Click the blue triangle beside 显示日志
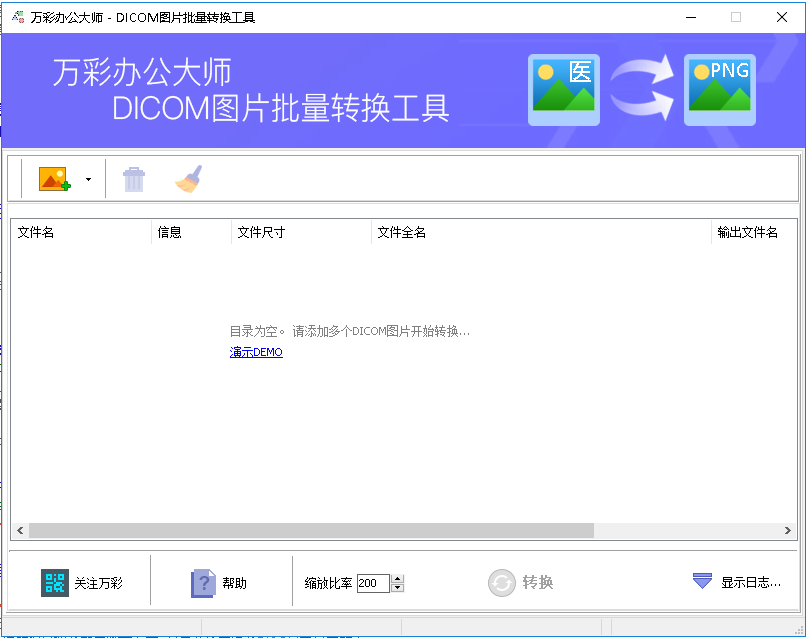 (x=700, y=581)
